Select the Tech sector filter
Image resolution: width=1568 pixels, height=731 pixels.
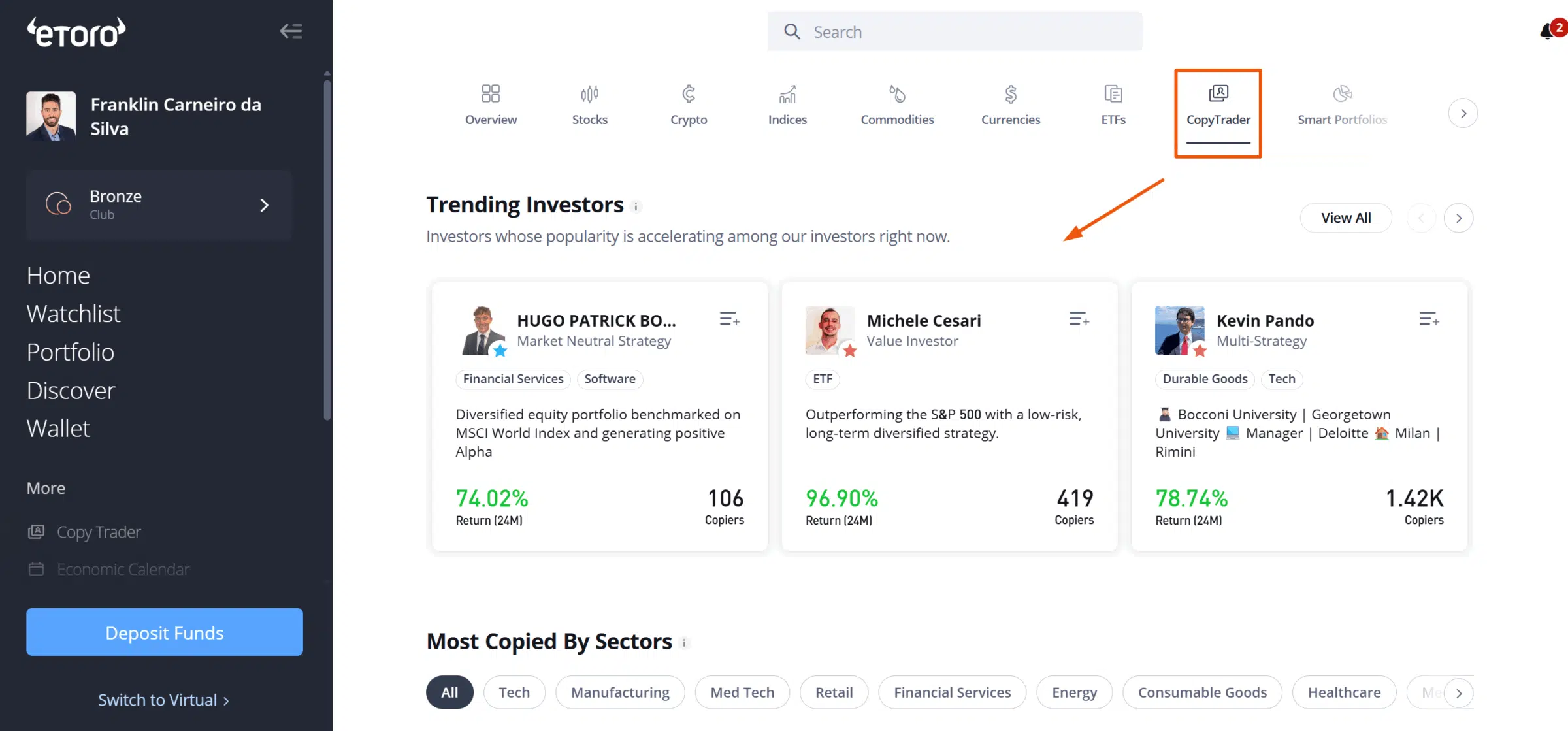point(514,692)
